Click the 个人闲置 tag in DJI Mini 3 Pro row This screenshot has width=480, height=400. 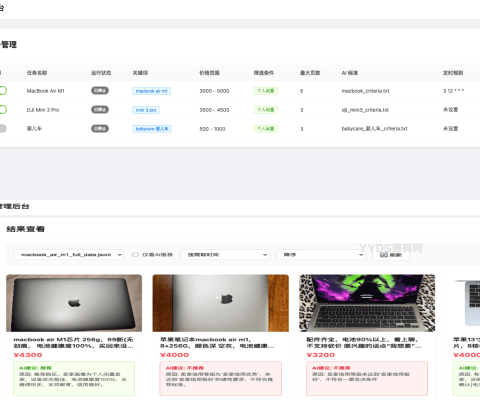click(266, 110)
